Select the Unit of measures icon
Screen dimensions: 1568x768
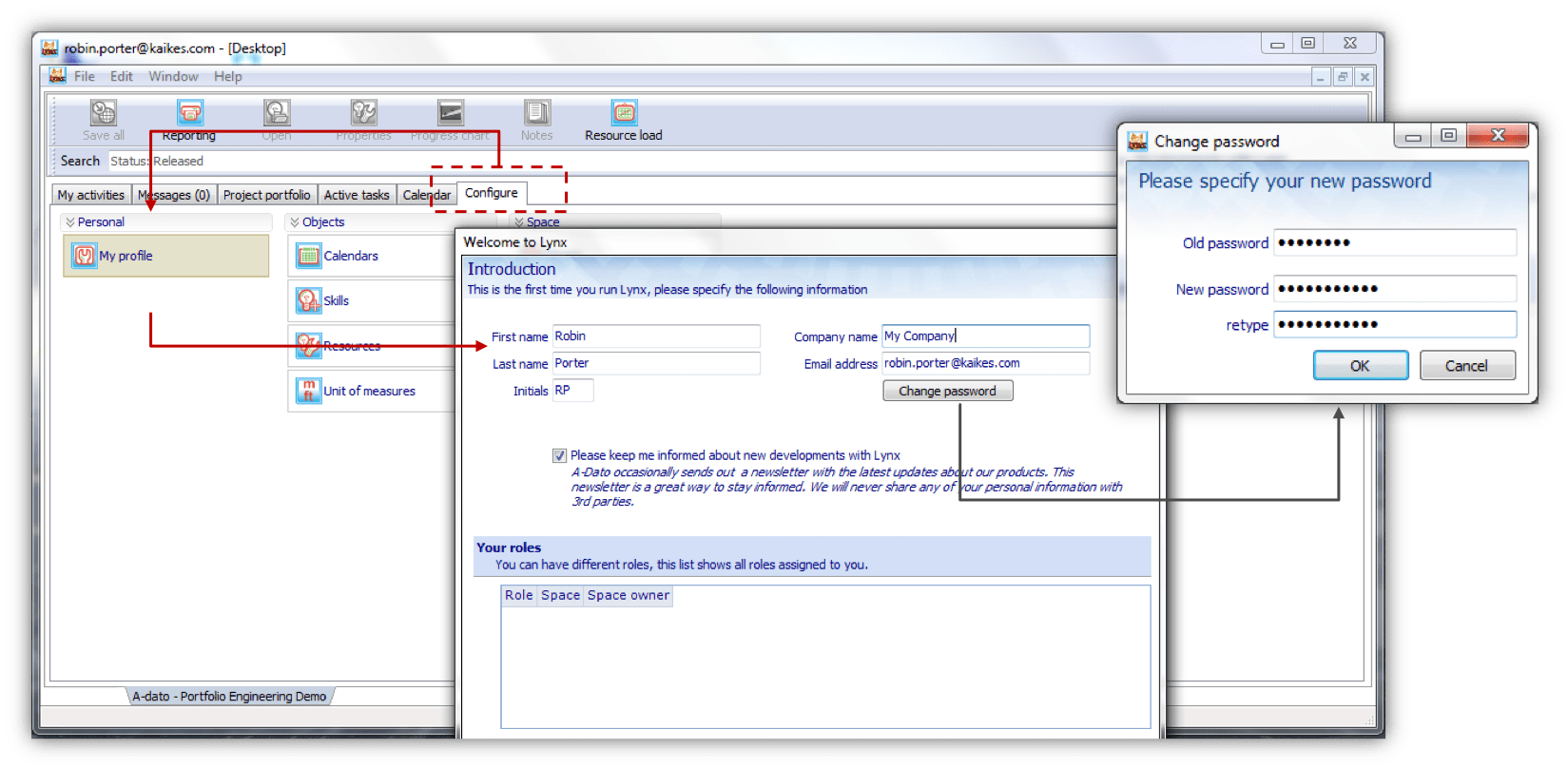[308, 391]
